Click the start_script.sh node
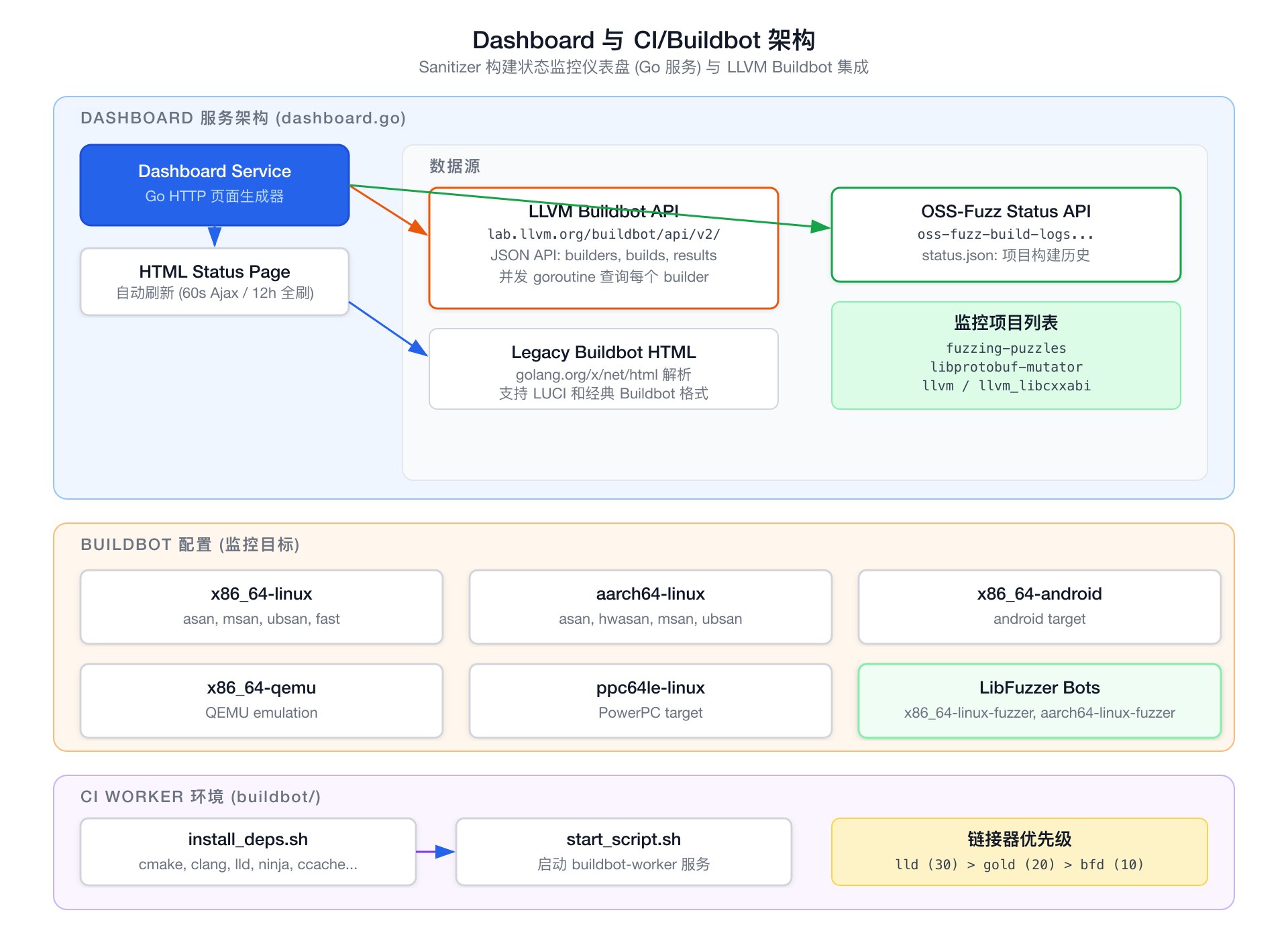 623,850
